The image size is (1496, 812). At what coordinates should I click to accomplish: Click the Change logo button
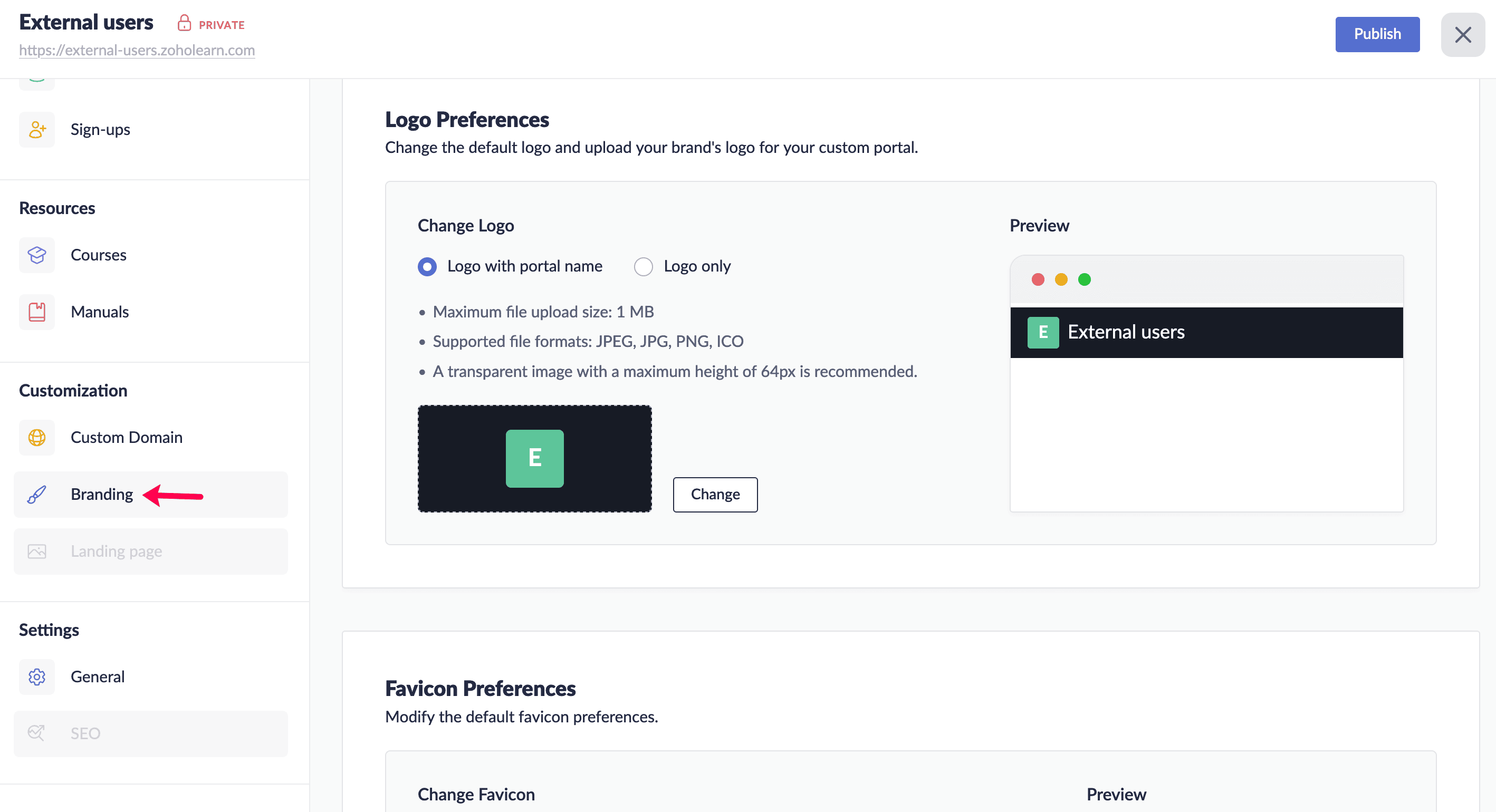pos(715,495)
